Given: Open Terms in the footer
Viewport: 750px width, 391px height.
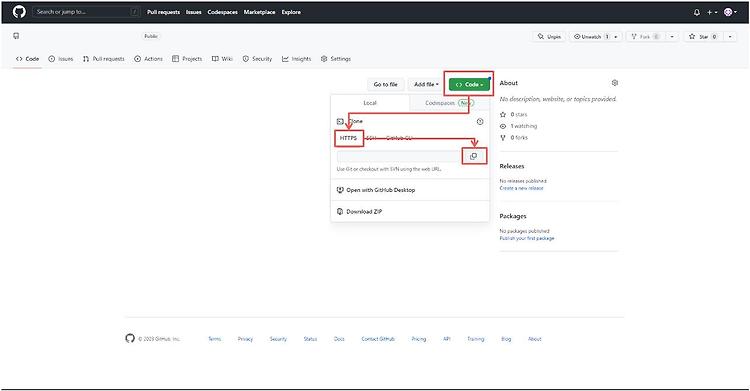Looking at the screenshot, I should point(215,339).
